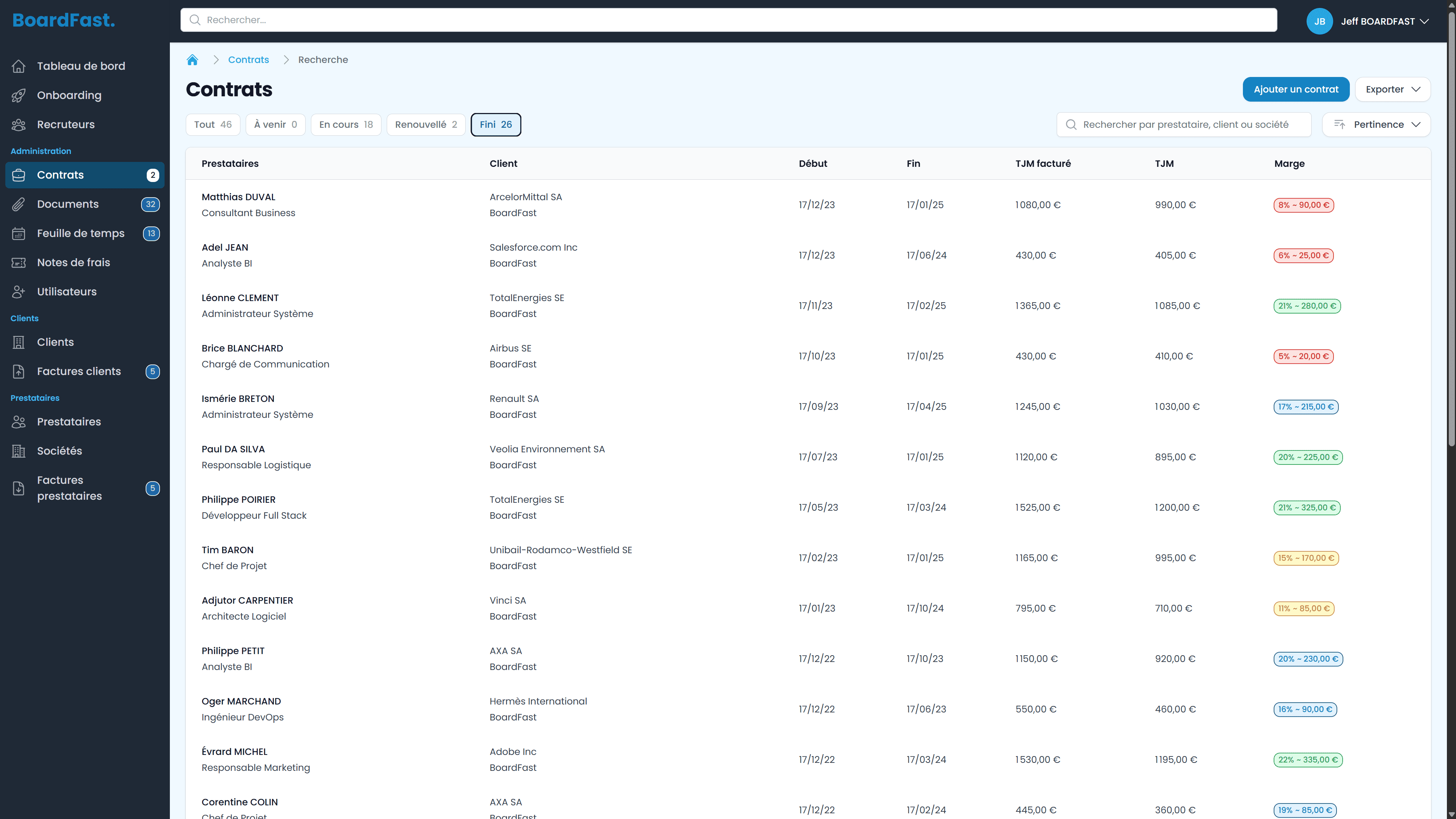Click the green 21% ~ 280,00 € margin badge
1456x819 pixels.
tap(1307, 306)
